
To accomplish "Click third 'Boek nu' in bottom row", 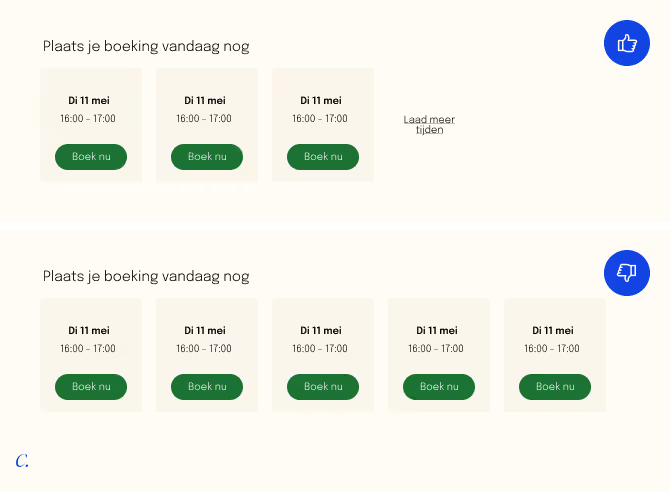I will [323, 387].
